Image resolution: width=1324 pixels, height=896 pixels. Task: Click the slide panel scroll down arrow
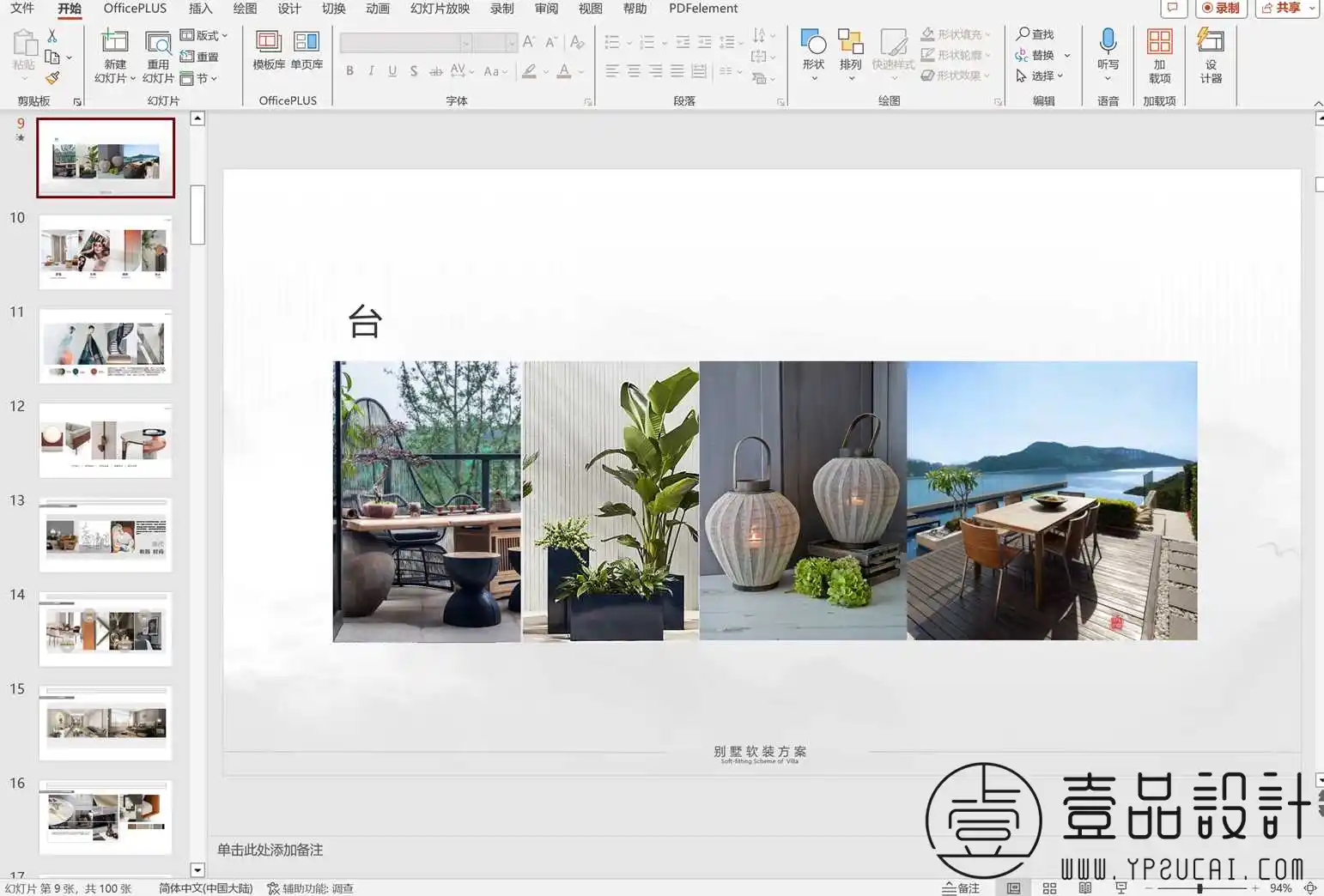tap(197, 869)
